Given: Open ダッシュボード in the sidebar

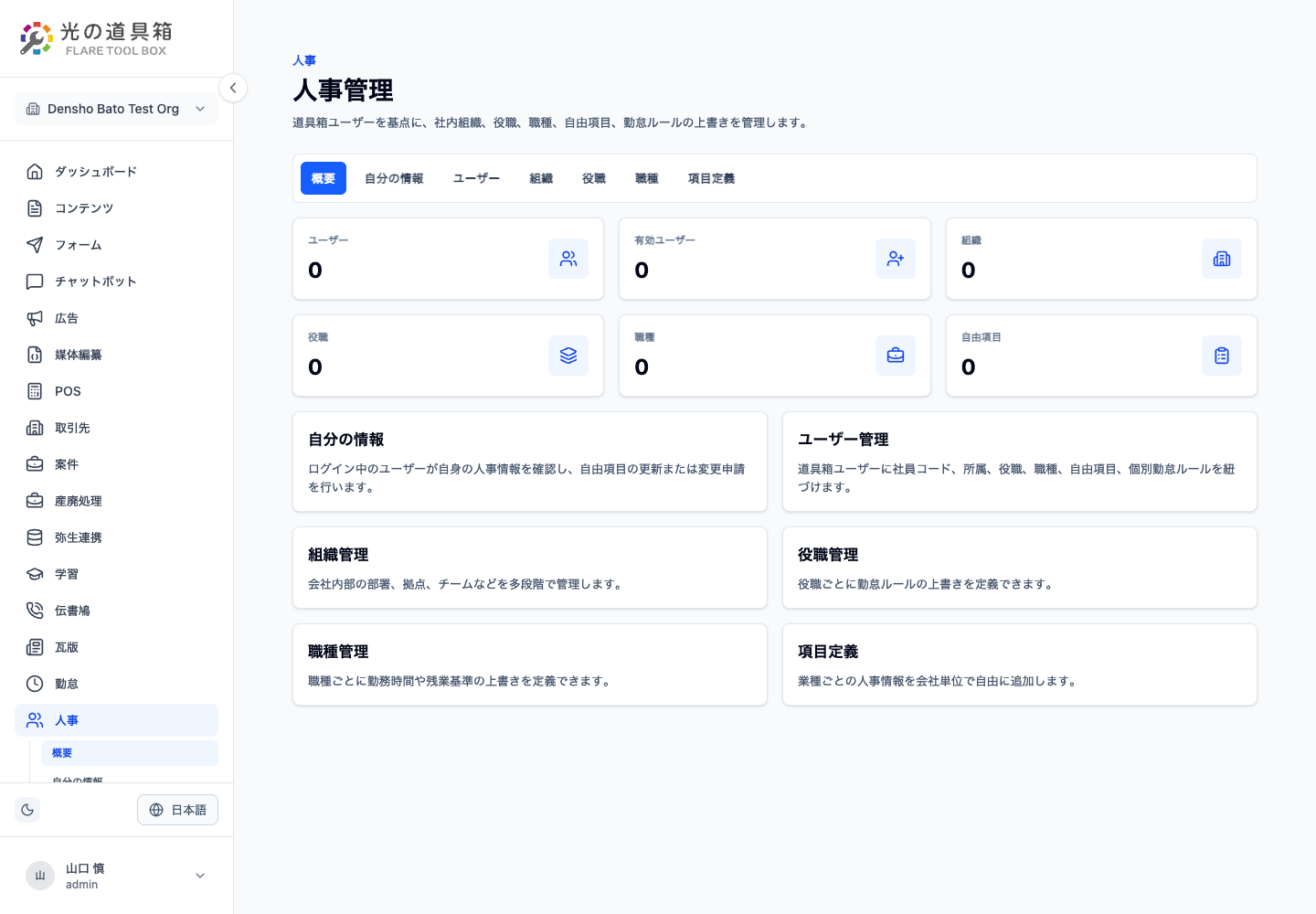Looking at the screenshot, I should pos(116,172).
